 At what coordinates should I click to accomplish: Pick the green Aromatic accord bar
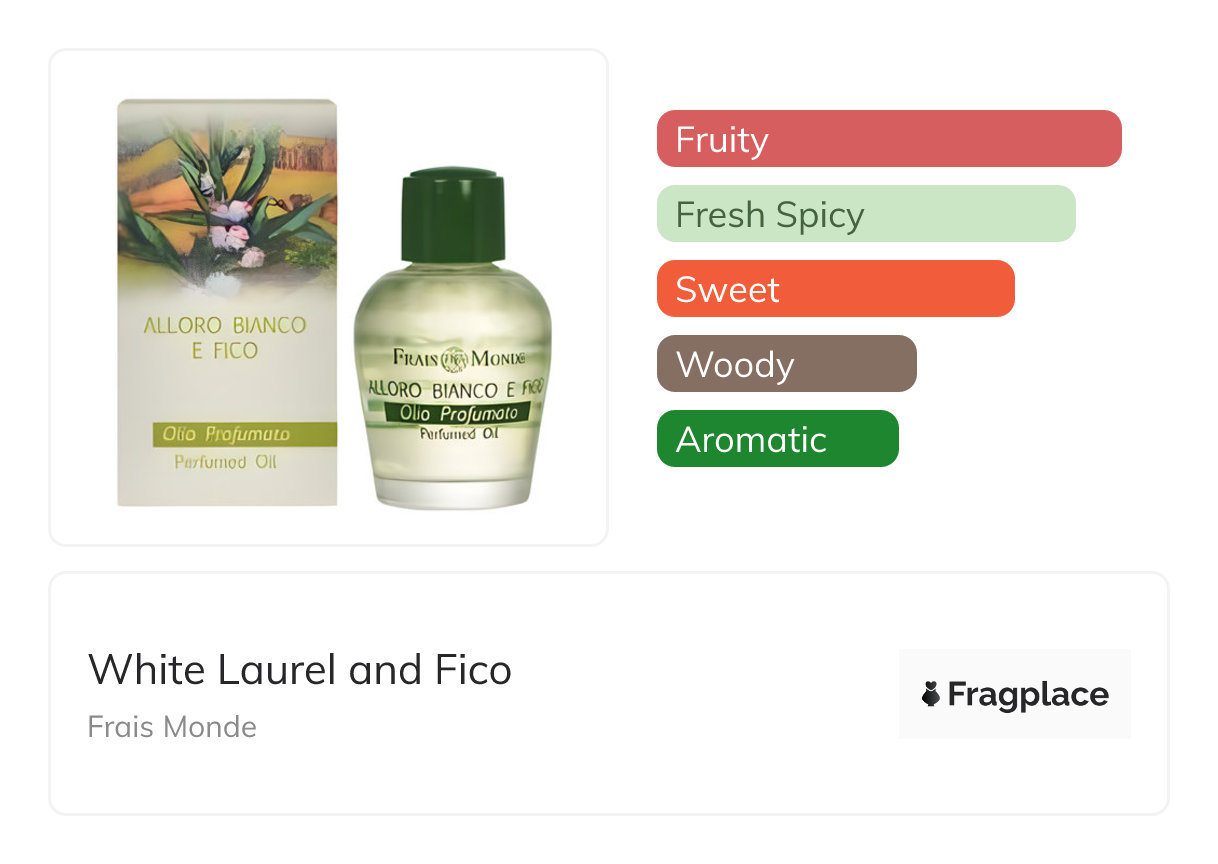tap(777, 439)
